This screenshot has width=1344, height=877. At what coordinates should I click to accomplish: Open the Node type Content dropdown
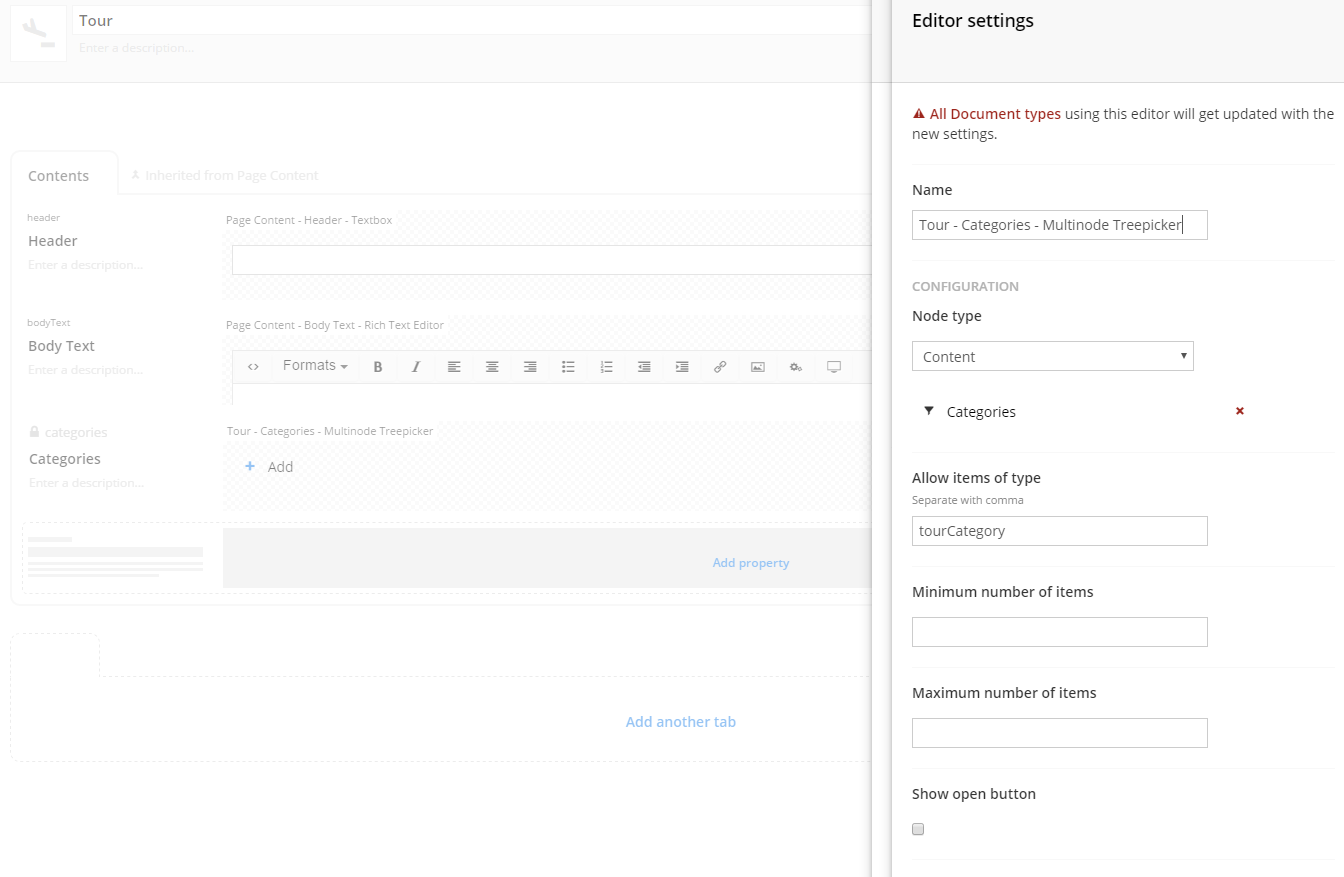tap(1053, 356)
